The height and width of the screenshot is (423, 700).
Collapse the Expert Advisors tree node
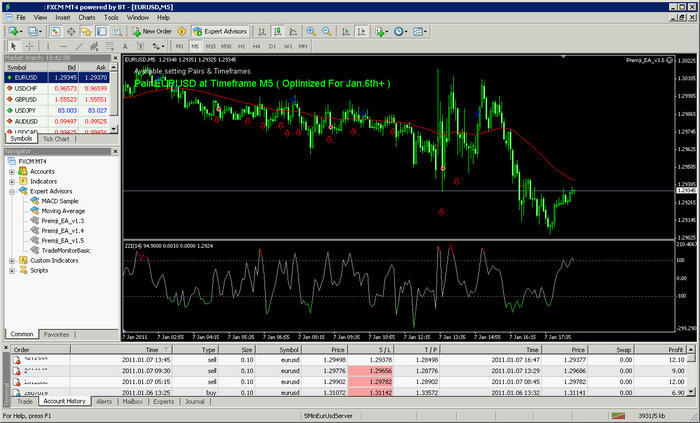tap(12, 191)
